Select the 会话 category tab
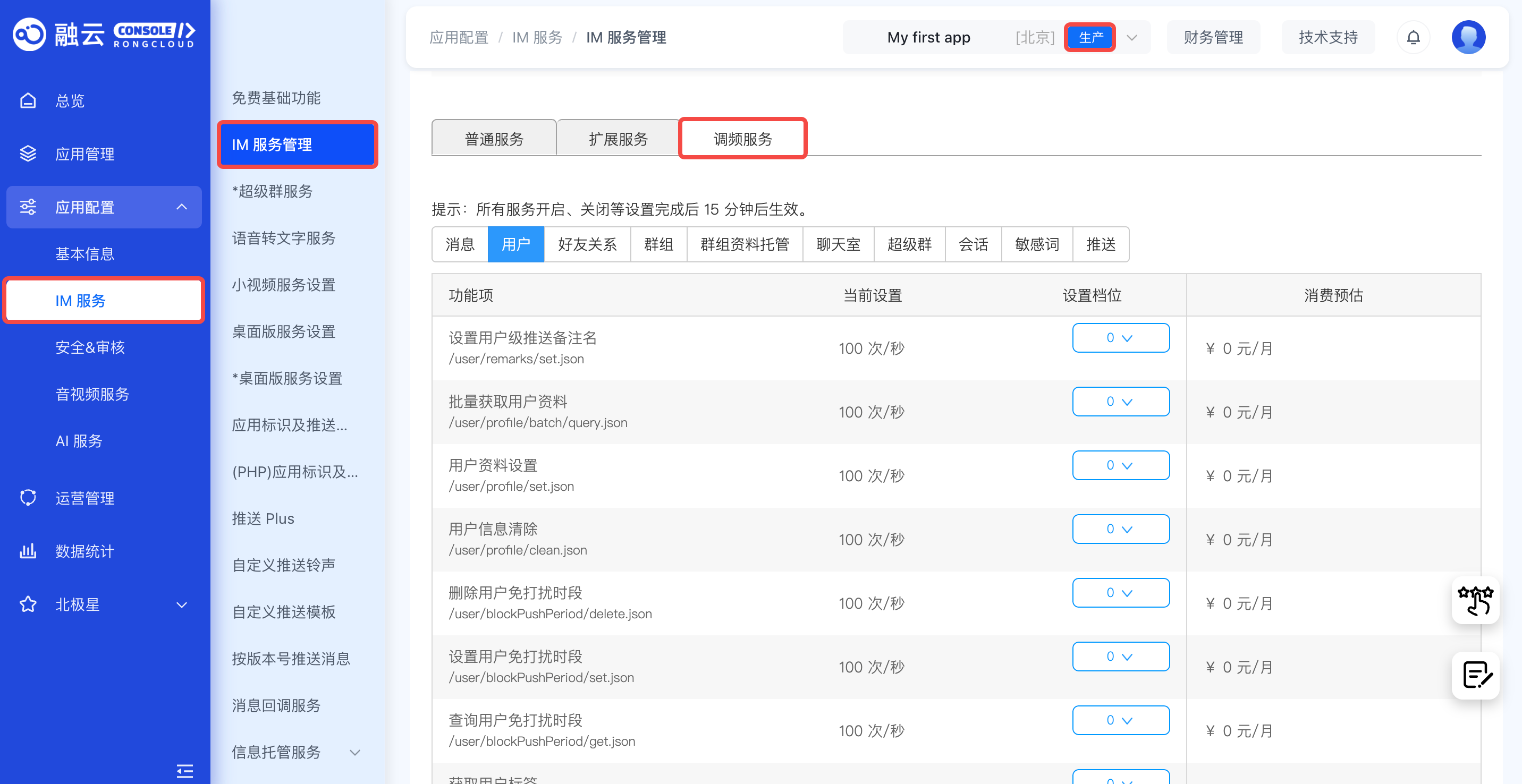The image size is (1522, 784). tap(973, 244)
